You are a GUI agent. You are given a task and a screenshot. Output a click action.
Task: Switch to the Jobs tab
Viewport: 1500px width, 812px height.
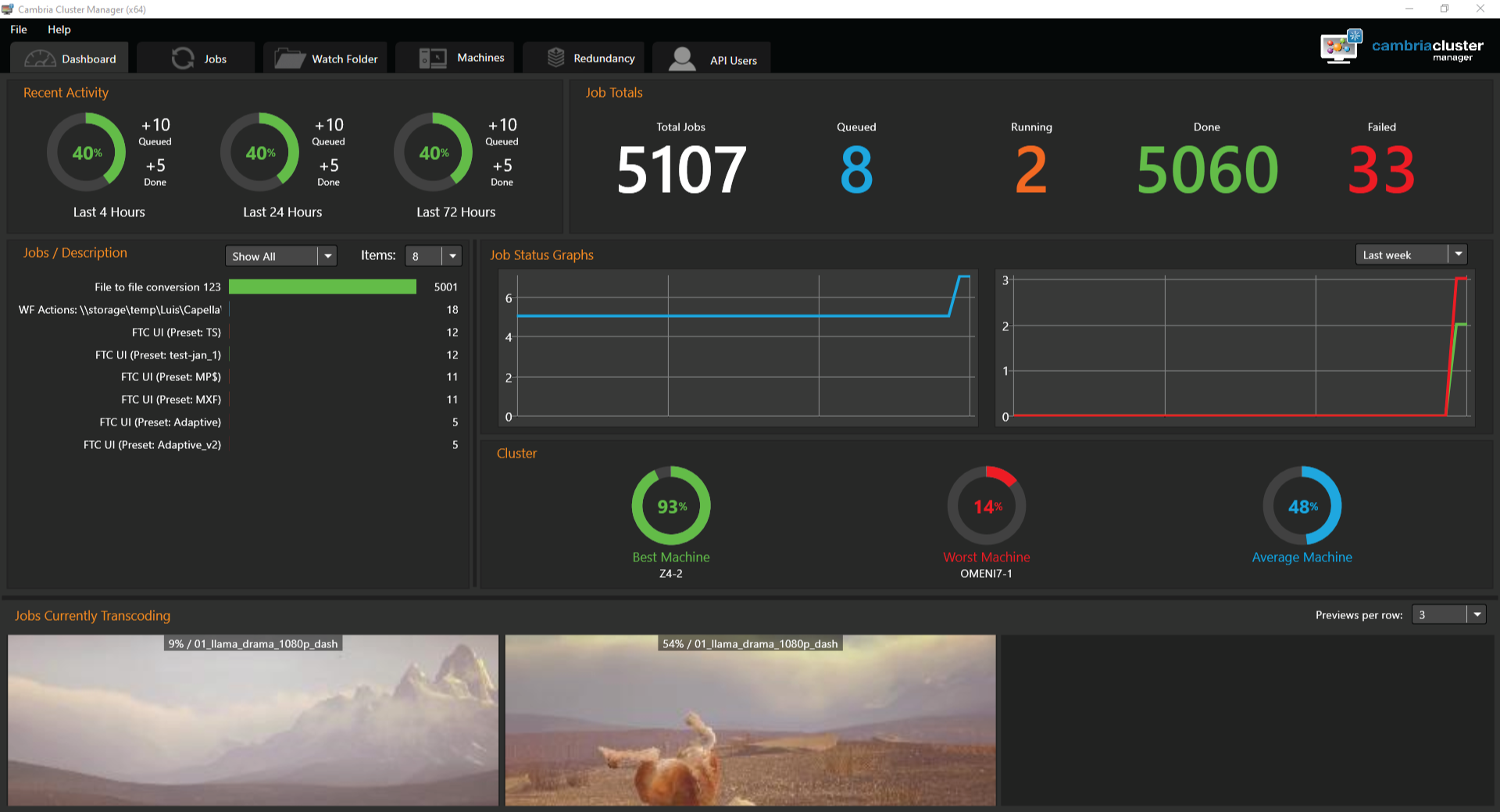click(x=196, y=59)
